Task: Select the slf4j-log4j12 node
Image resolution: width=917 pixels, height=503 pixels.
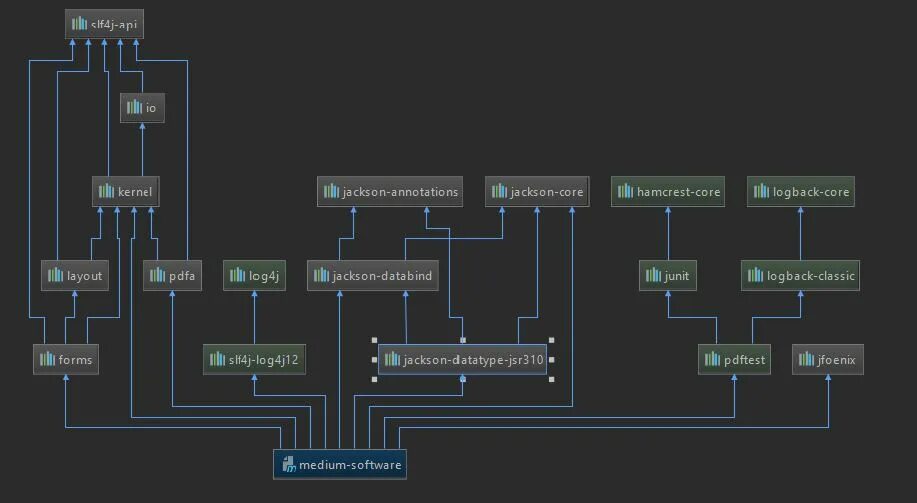Action: [x=254, y=359]
